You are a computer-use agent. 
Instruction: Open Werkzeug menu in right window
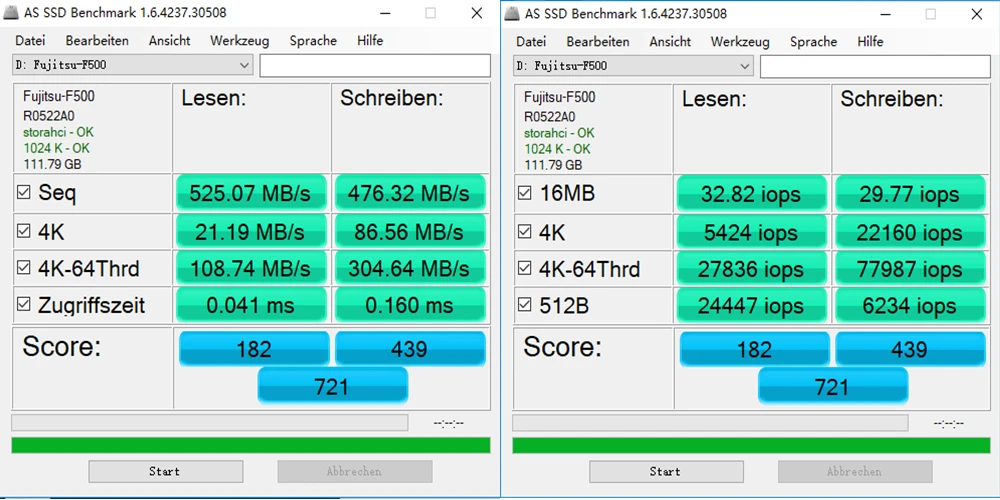click(740, 41)
